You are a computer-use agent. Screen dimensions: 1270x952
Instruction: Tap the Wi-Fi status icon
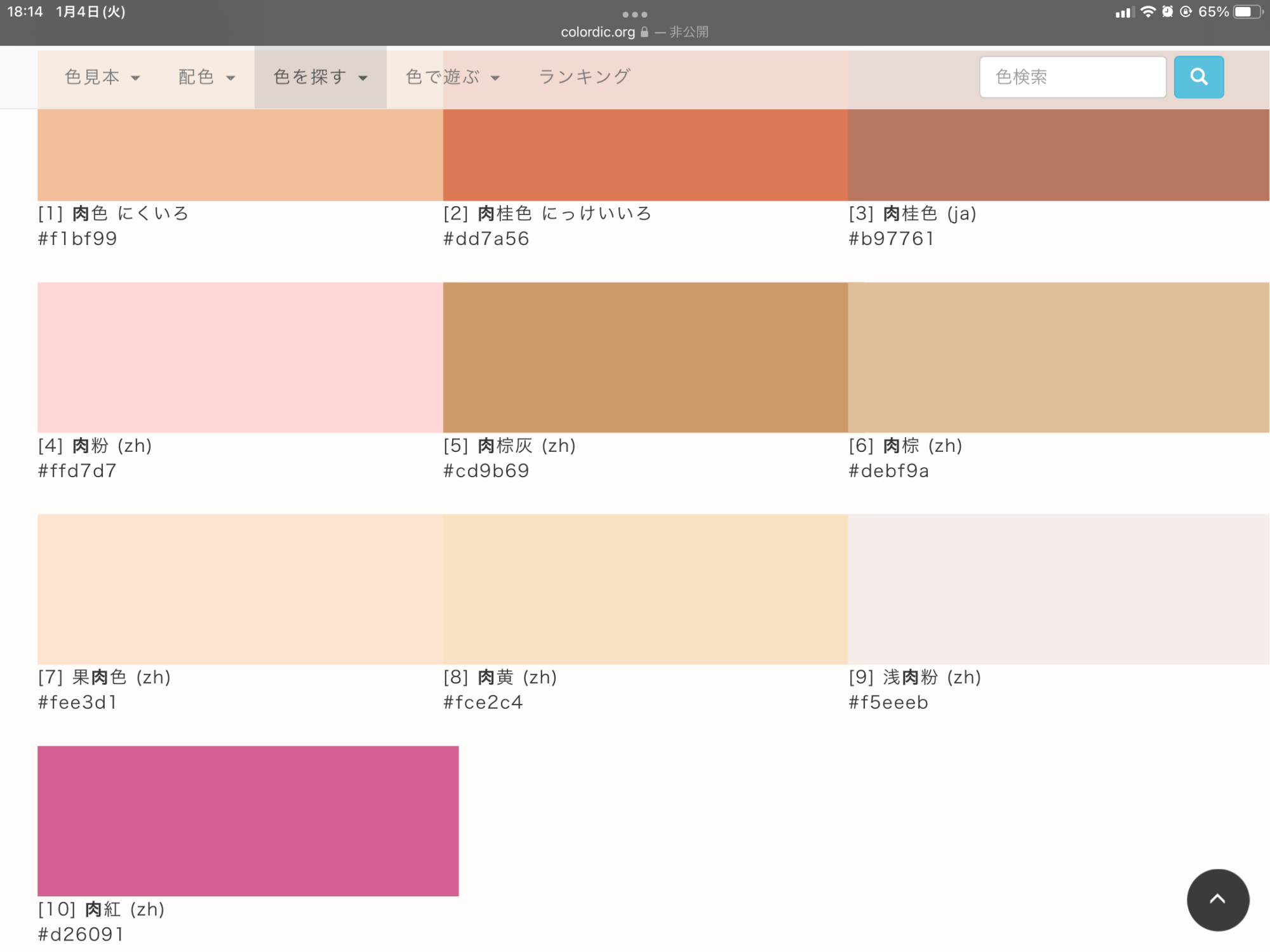(1147, 12)
